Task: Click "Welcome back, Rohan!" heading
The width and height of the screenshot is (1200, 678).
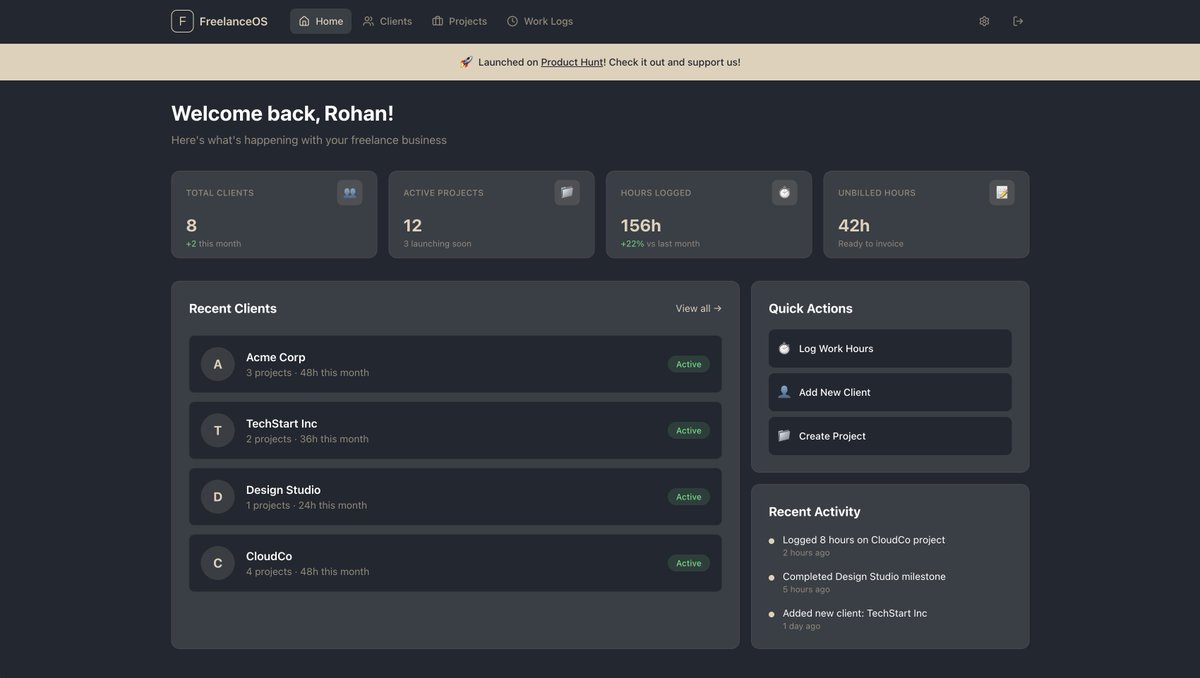Action: [283, 114]
